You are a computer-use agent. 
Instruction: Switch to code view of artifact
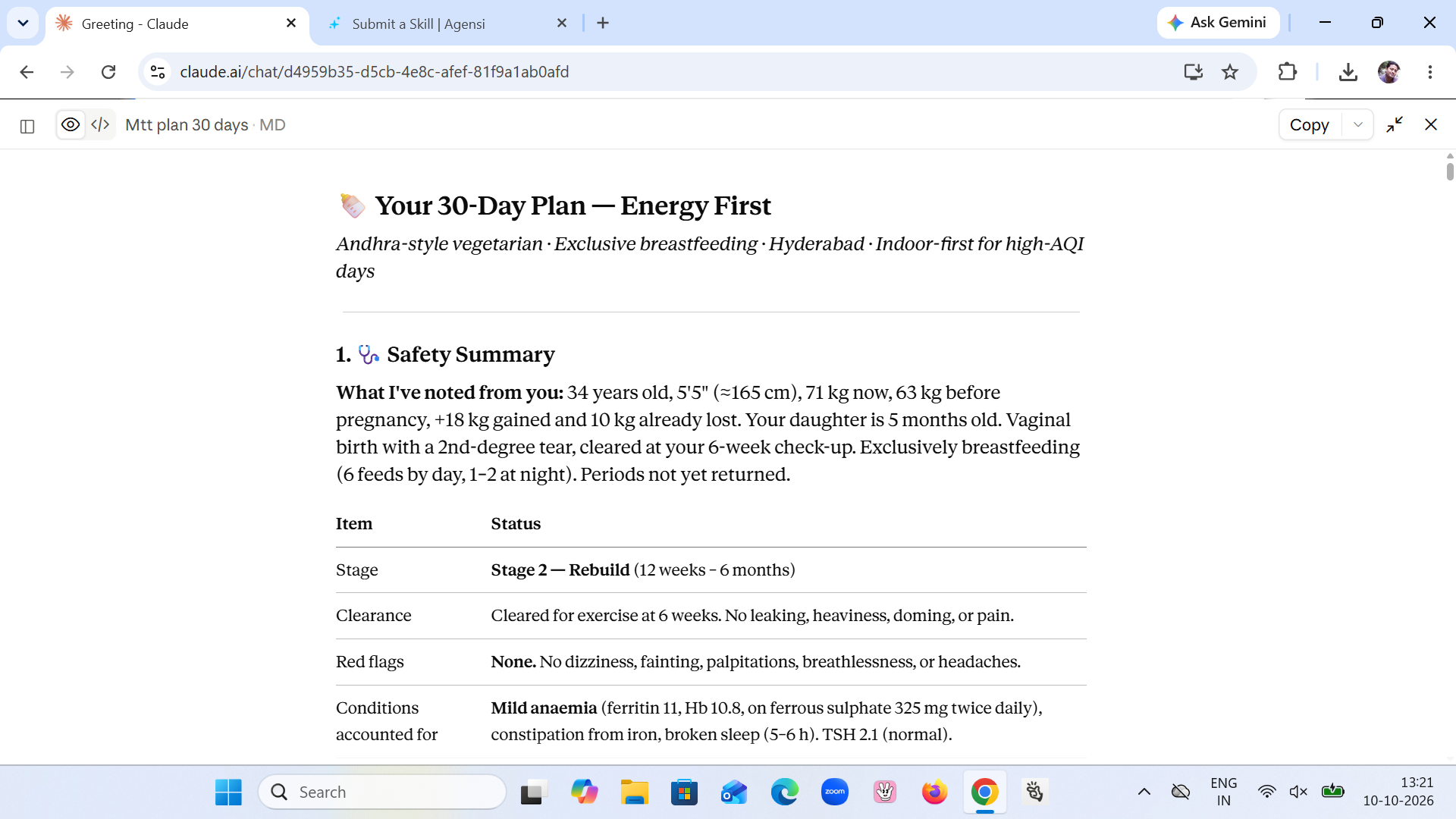tap(100, 124)
